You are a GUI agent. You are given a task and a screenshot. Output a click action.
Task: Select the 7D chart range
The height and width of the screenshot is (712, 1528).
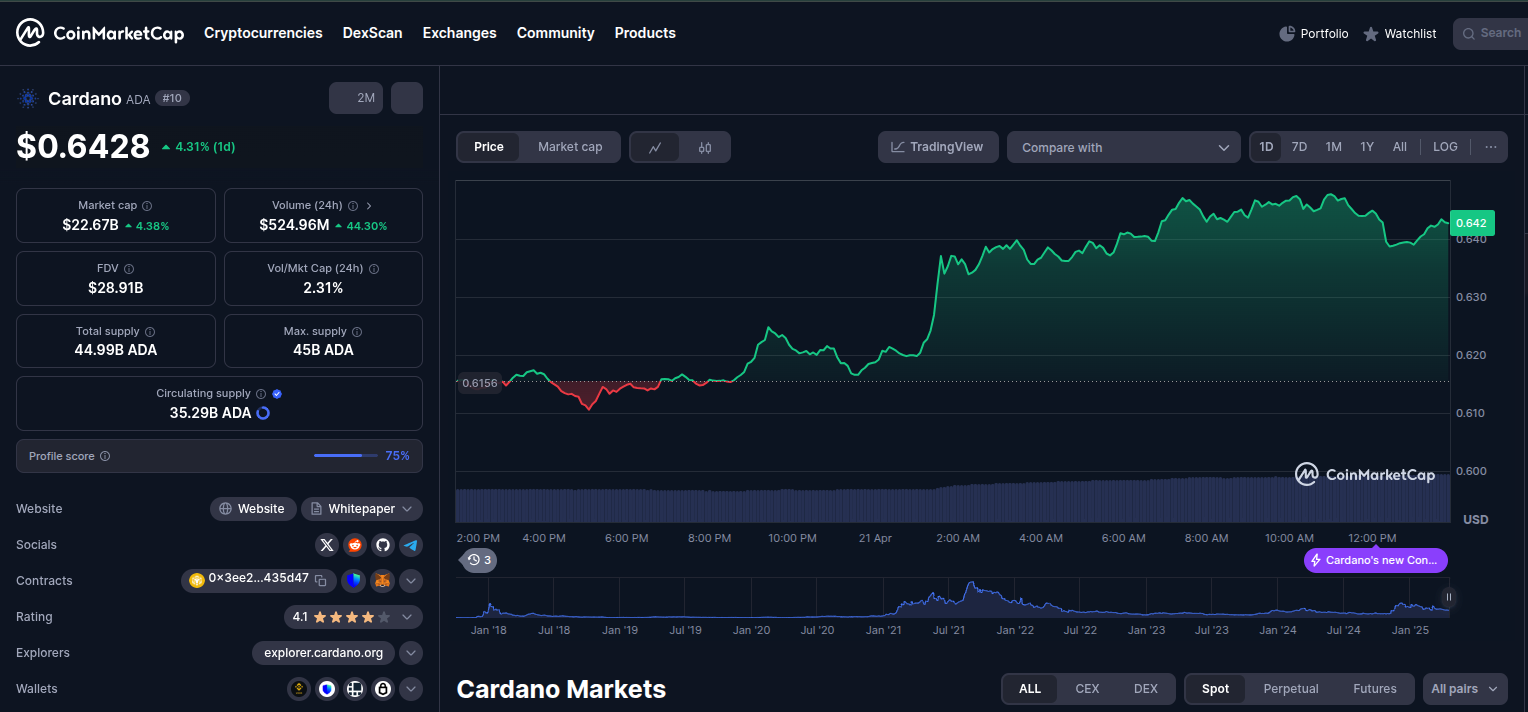click(x=1299, y=147)
